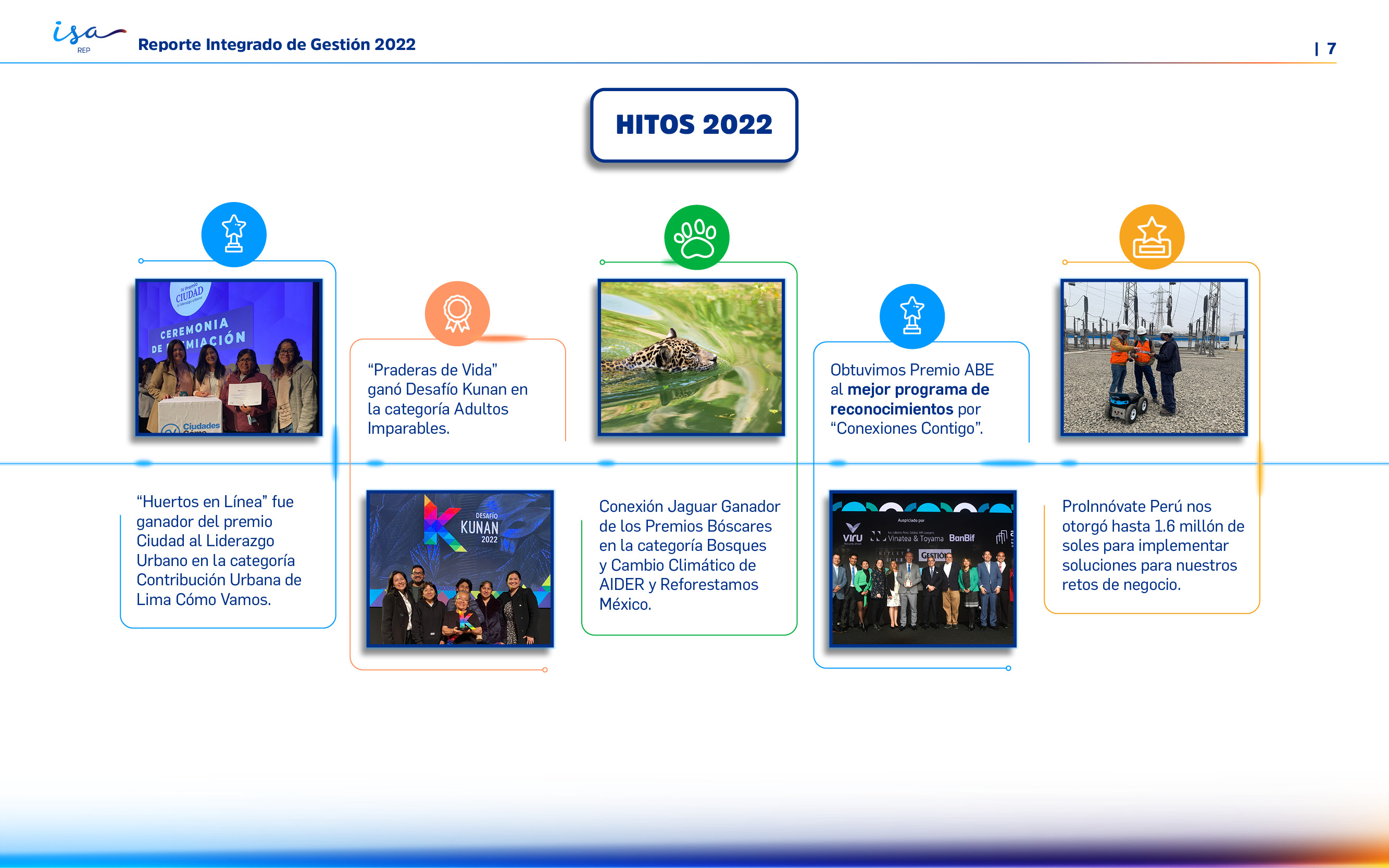Click the retos de negocio text
Viewport: 1389px width, 868px height.
[1121, 584]
